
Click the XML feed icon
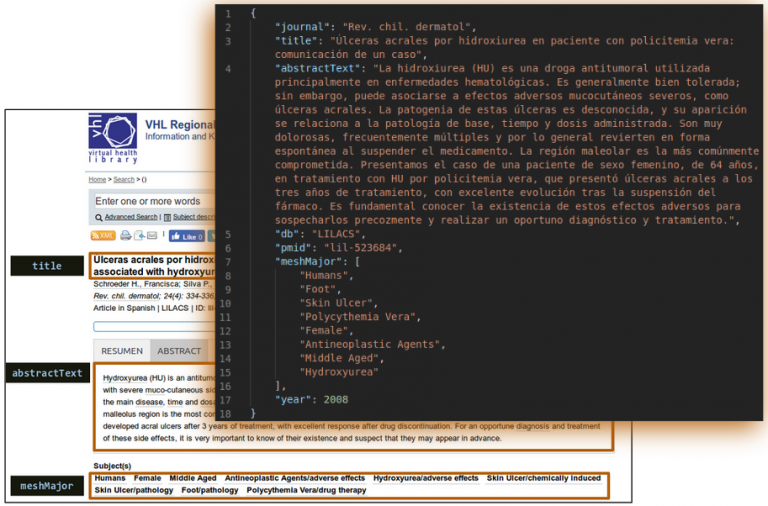pyautogui.click(x=103, y=236)
